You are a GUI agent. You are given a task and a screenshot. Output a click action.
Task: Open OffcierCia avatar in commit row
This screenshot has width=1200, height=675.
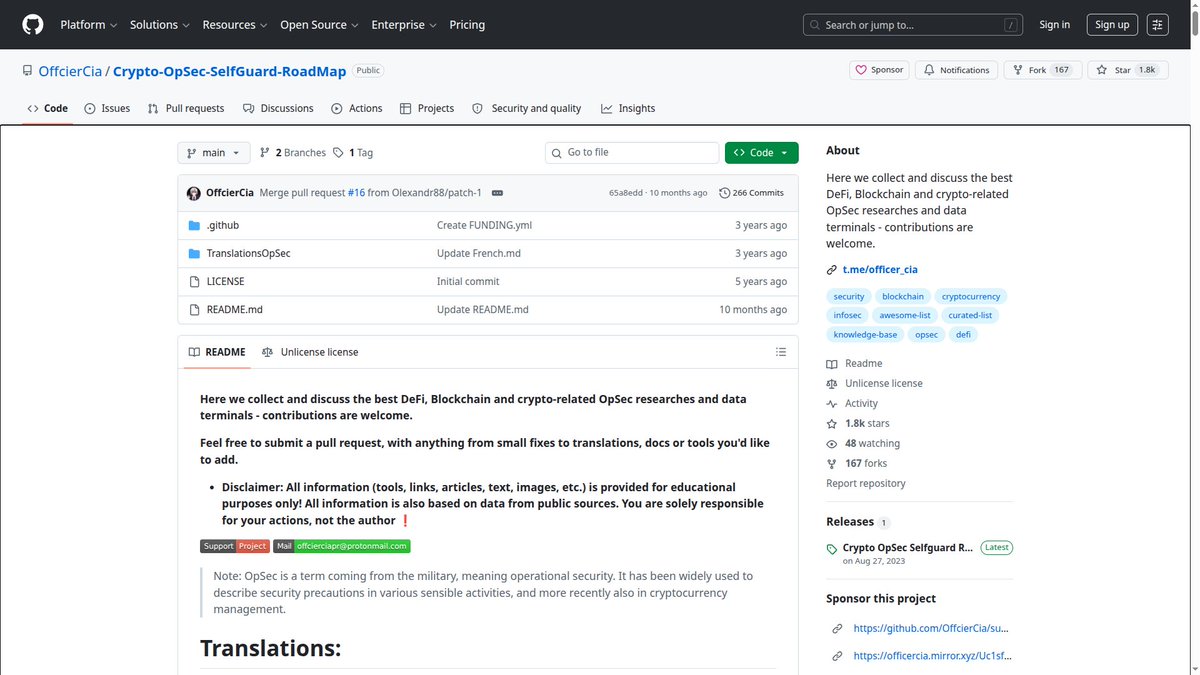pyautogui.click(x=194, y=193)
